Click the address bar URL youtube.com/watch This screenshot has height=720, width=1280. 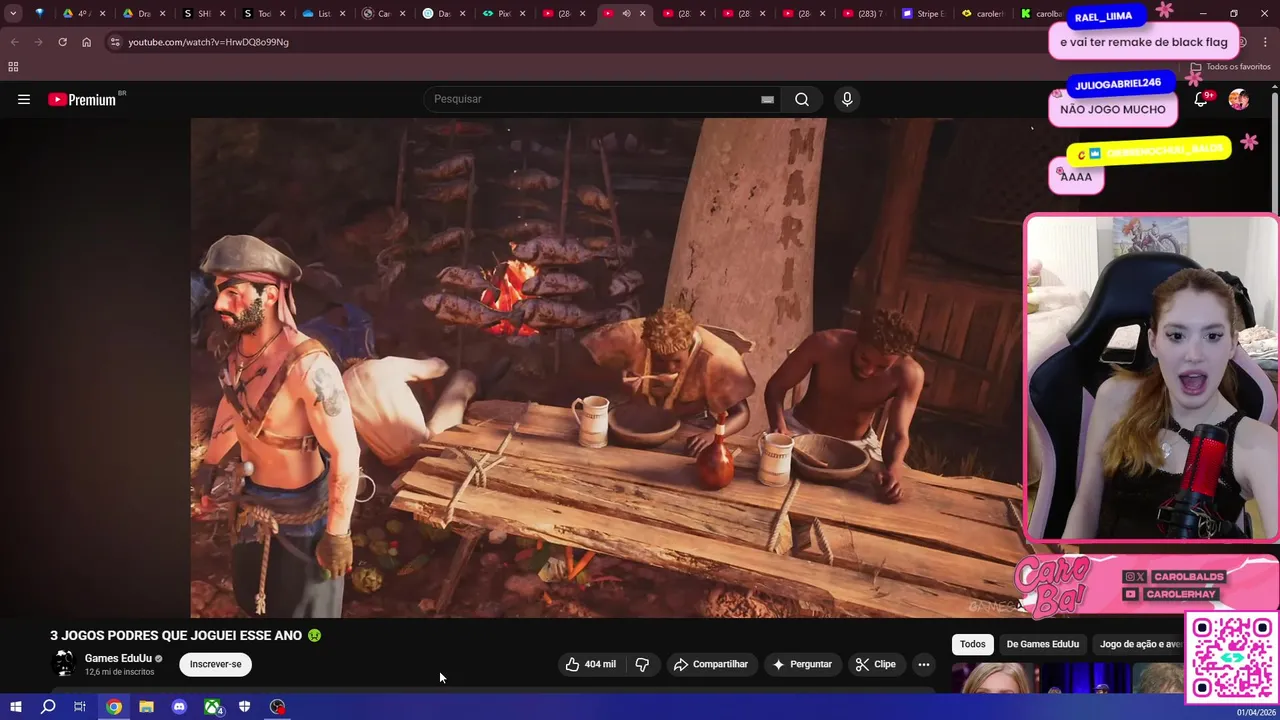tap(208, 42)
